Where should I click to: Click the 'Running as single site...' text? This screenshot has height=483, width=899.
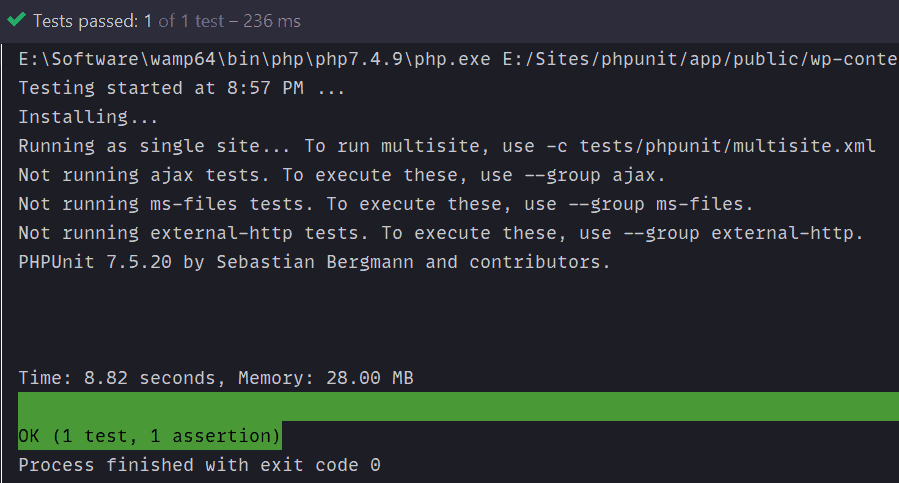tap(154, 146)
